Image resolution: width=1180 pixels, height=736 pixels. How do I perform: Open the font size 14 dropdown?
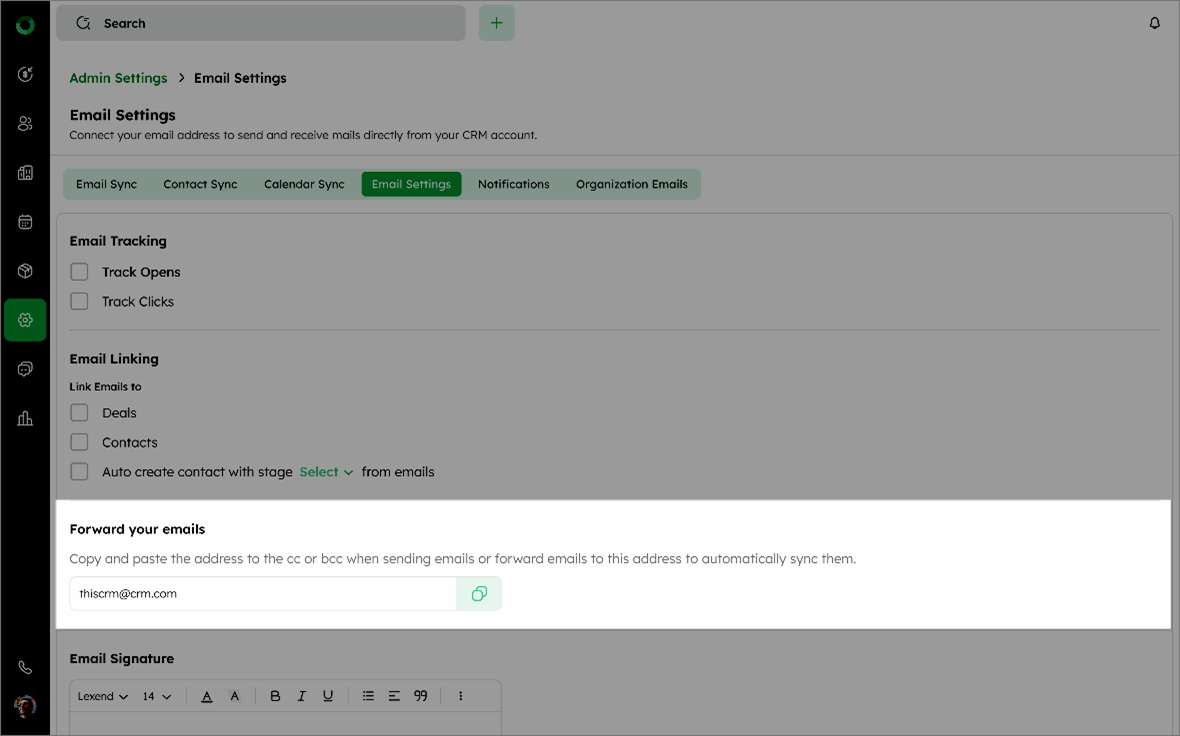(x=156, y=696)
